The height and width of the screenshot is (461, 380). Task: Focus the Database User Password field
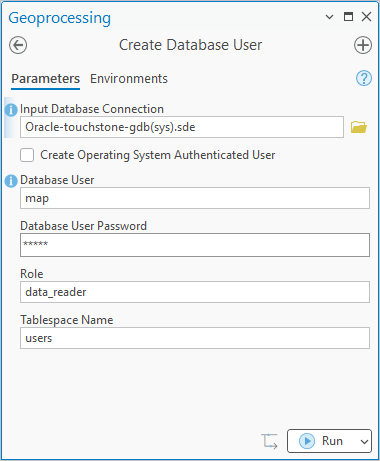click(x=195, y=245)
